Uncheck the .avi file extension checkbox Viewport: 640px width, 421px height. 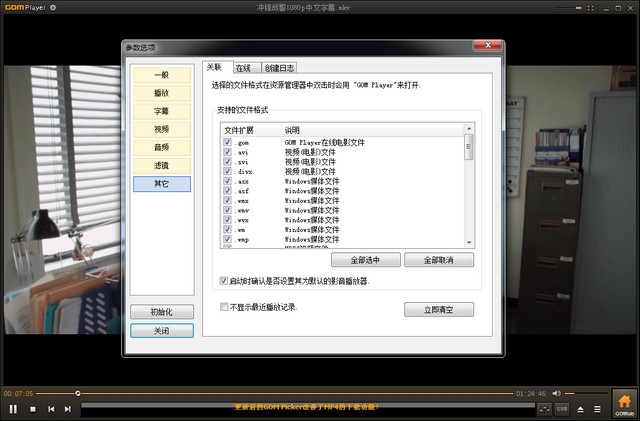[228, 152]
